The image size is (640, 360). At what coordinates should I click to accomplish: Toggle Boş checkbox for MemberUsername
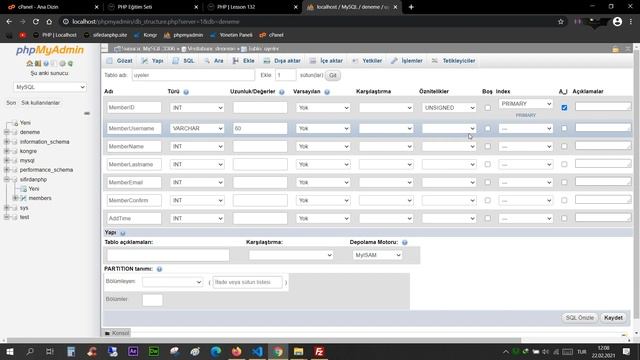[488, 129]
